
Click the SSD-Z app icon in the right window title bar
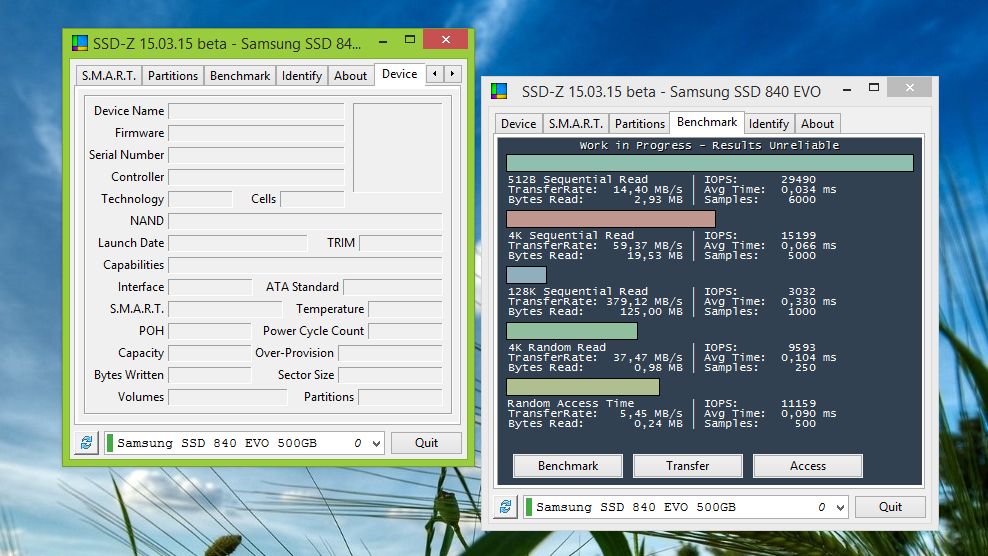499,91
